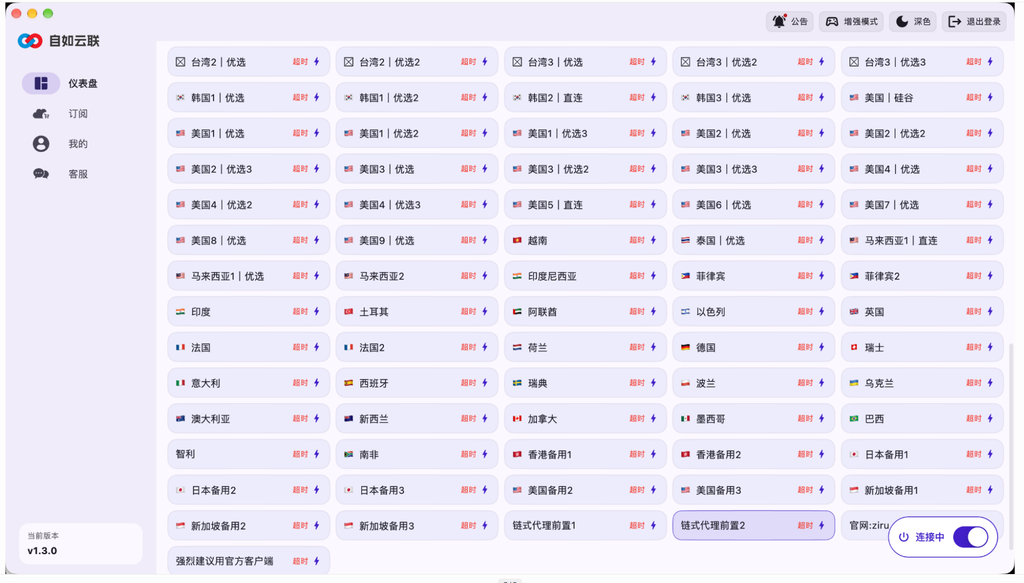Click the lightning icon for 美国1 | 优选3

tap(653, 133)
